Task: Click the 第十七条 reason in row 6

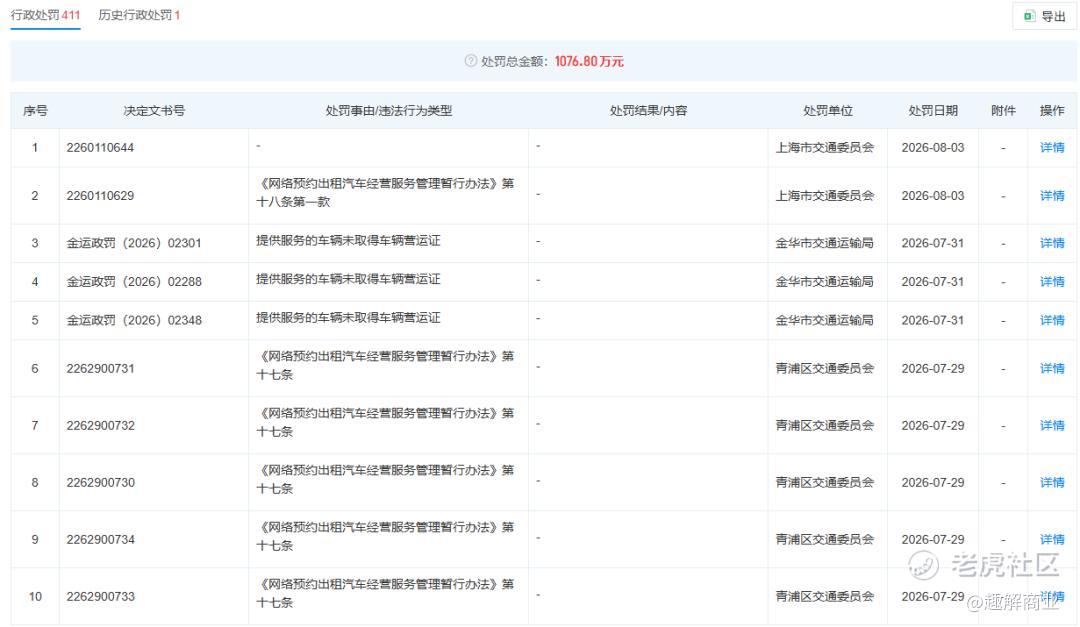Action: tap(385, 366)
